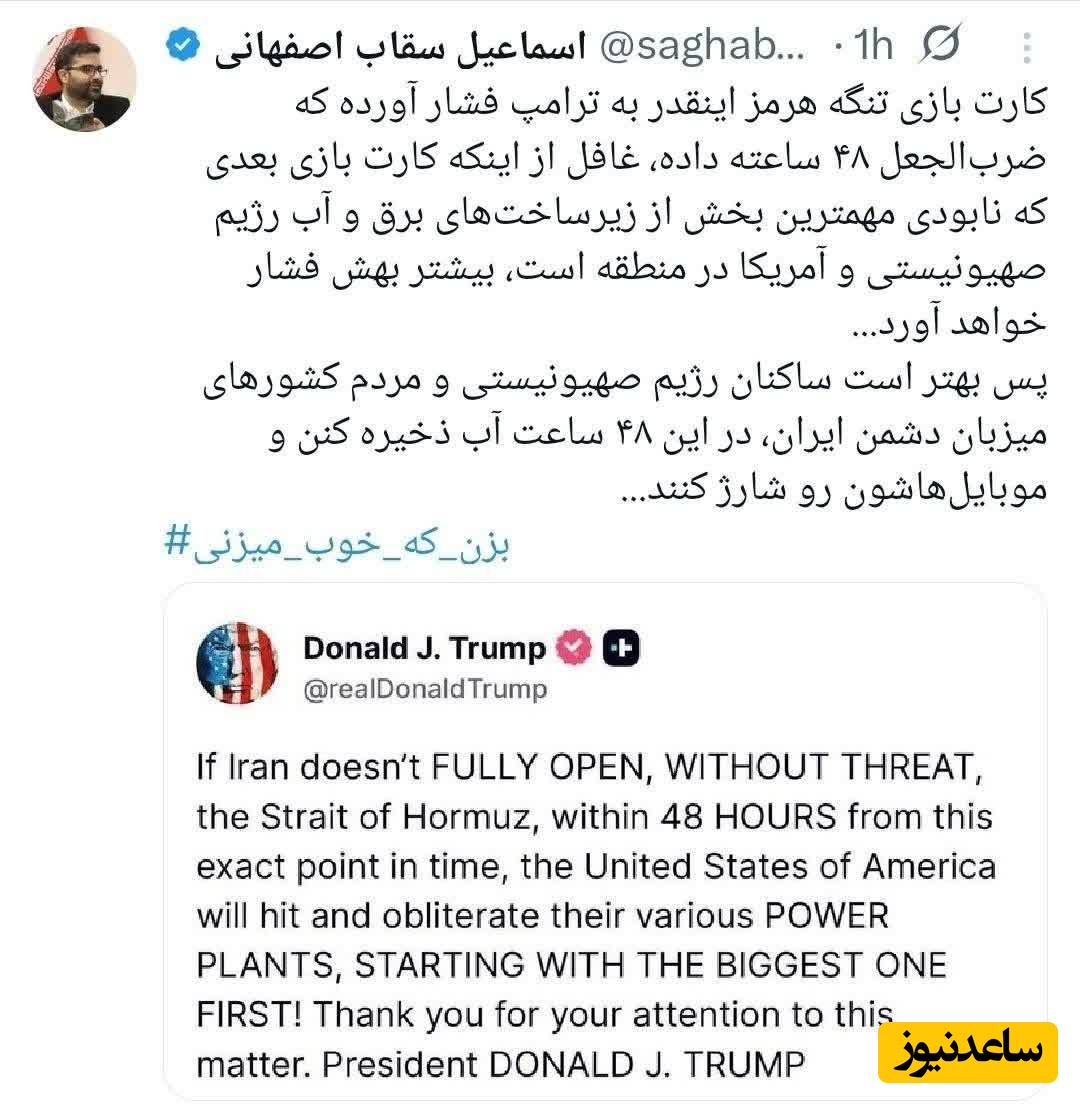1080x1105 pixels.
Task: Open the اسماعیل سقاب اصفهانی display name
Action: click(400, 47)
